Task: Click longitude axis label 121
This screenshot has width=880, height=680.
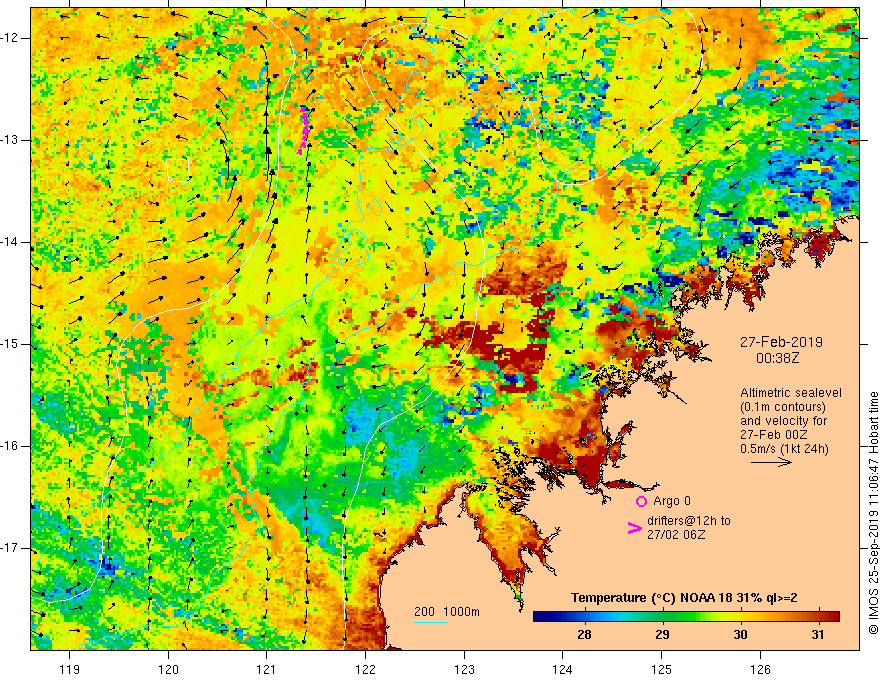Action: pyautogui.click(x=267, y=669)
